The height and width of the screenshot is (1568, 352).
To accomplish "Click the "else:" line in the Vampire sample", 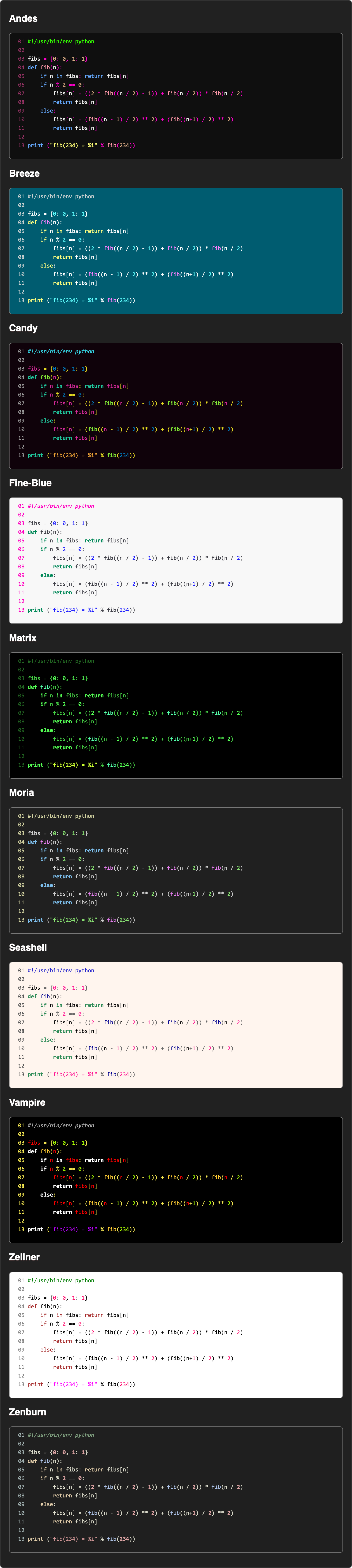I will point(48,1195).
